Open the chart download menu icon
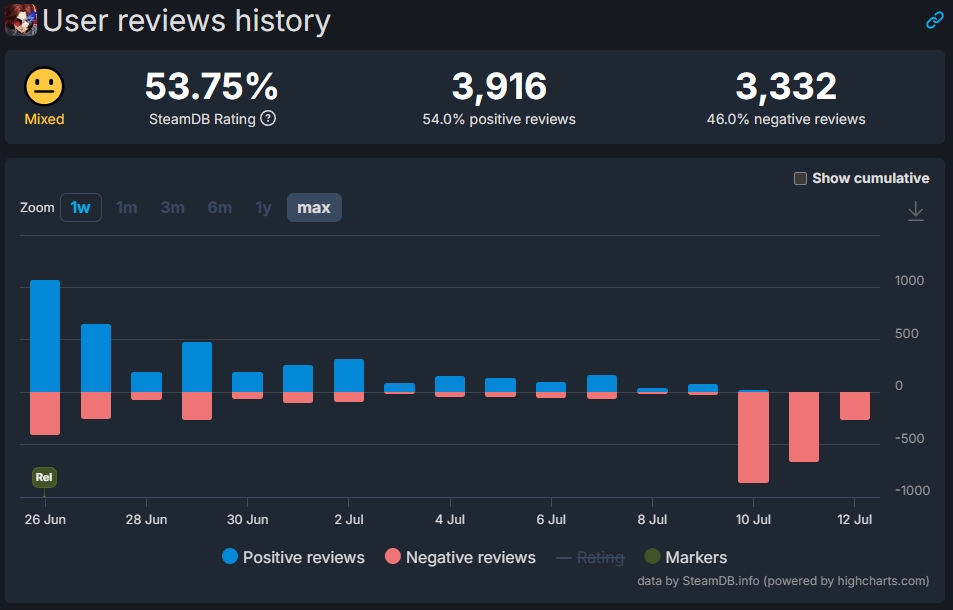 (915, 211)
